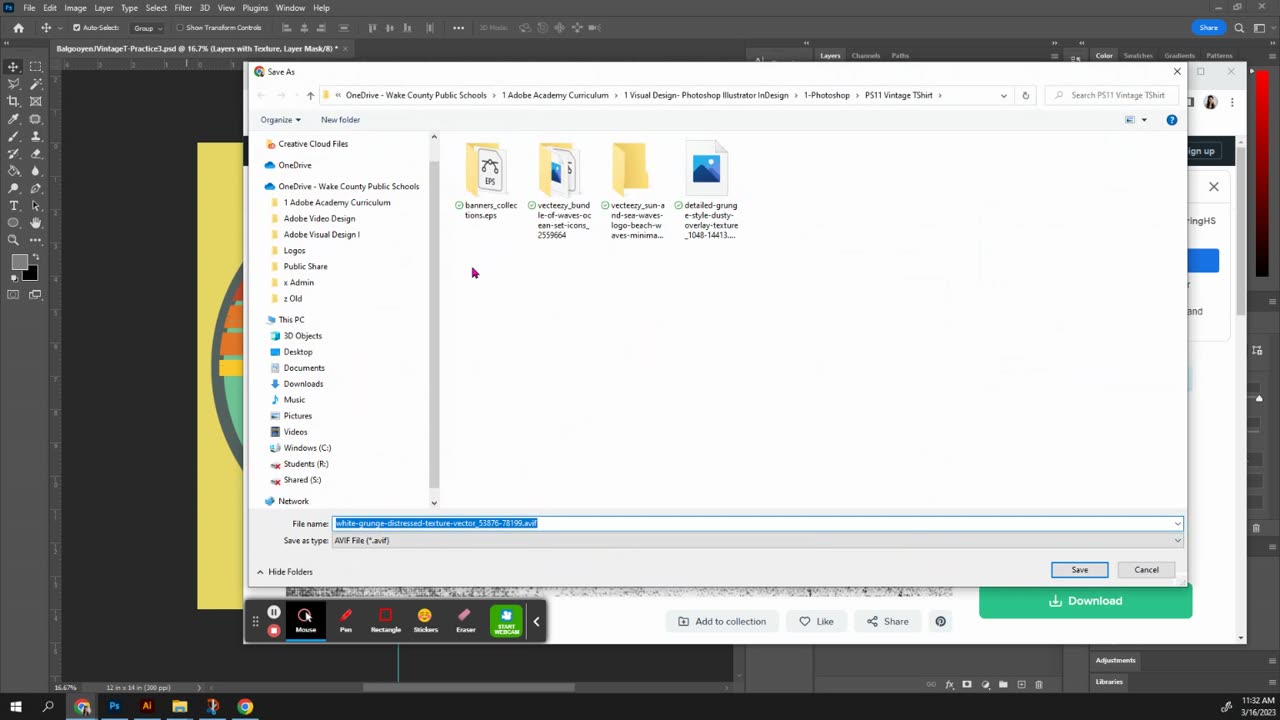
Task: Click the Cancel button
Action: click(1146, 570)
